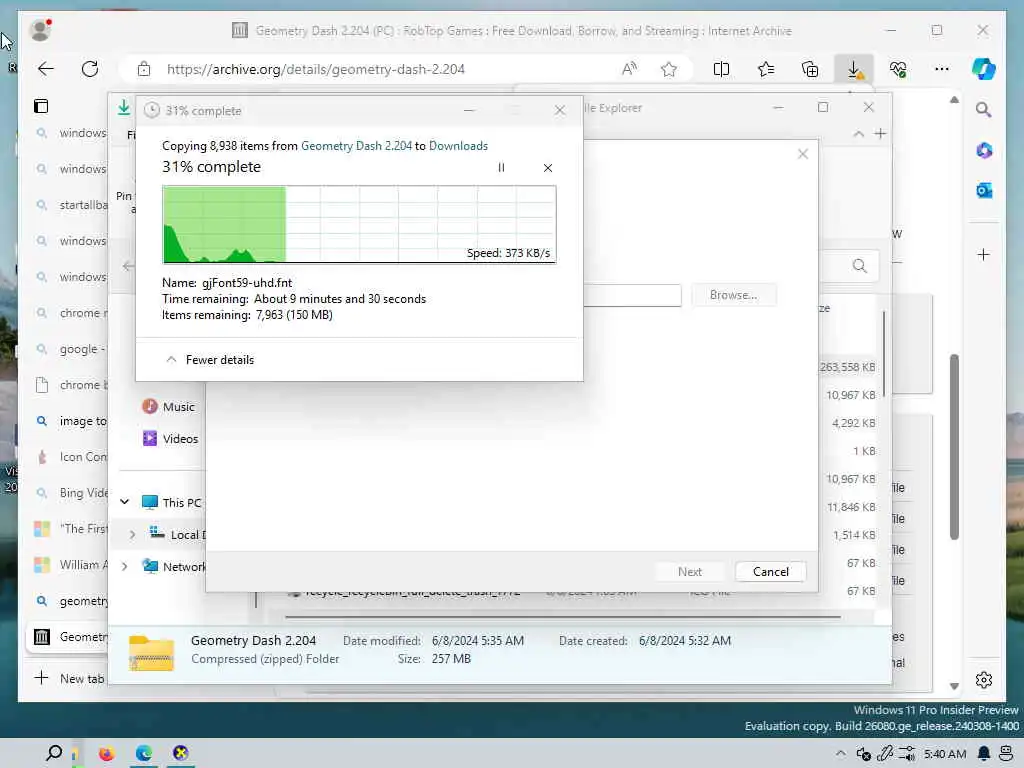
Task: Click the site lock icon in address bar
Action: (144, 69)
